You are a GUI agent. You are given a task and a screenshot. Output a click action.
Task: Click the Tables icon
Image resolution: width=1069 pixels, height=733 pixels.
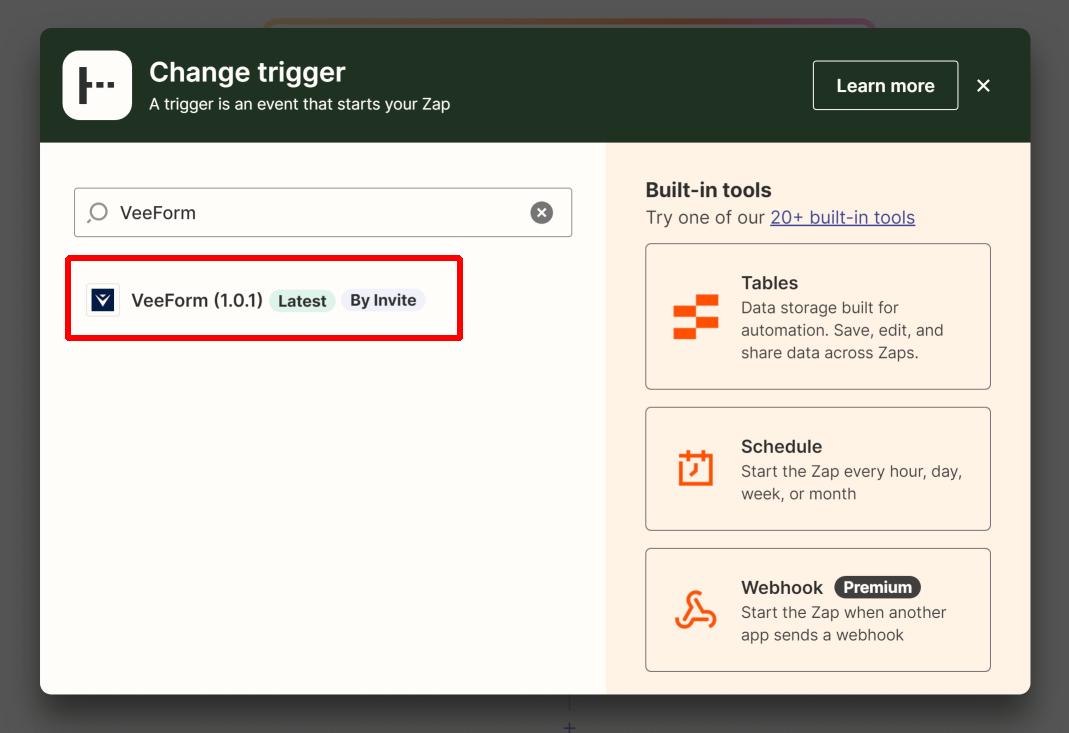click(695, 316)
